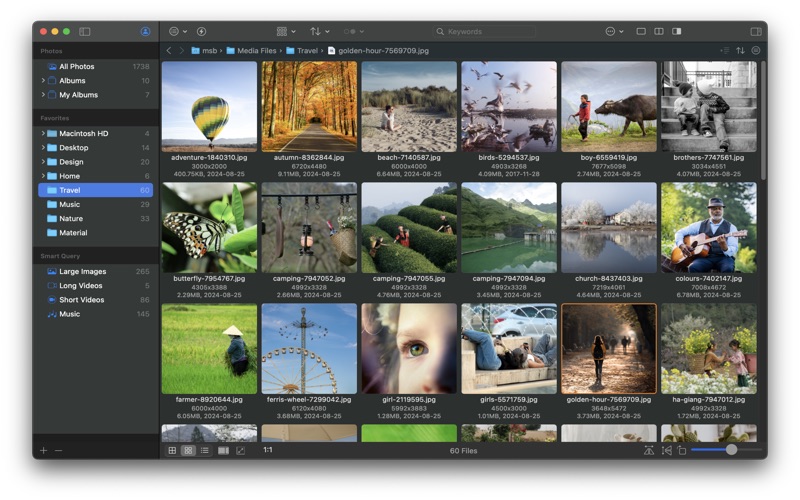The height and width of the screenshot is (500, 800).
Task: Click the lightning quick action icon
Action: point(202,32)
